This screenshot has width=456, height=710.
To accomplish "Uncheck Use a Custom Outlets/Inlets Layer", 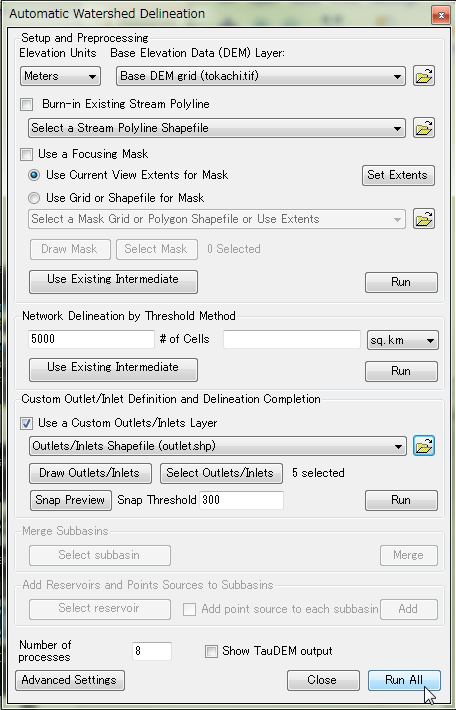I will click(27, 423).
